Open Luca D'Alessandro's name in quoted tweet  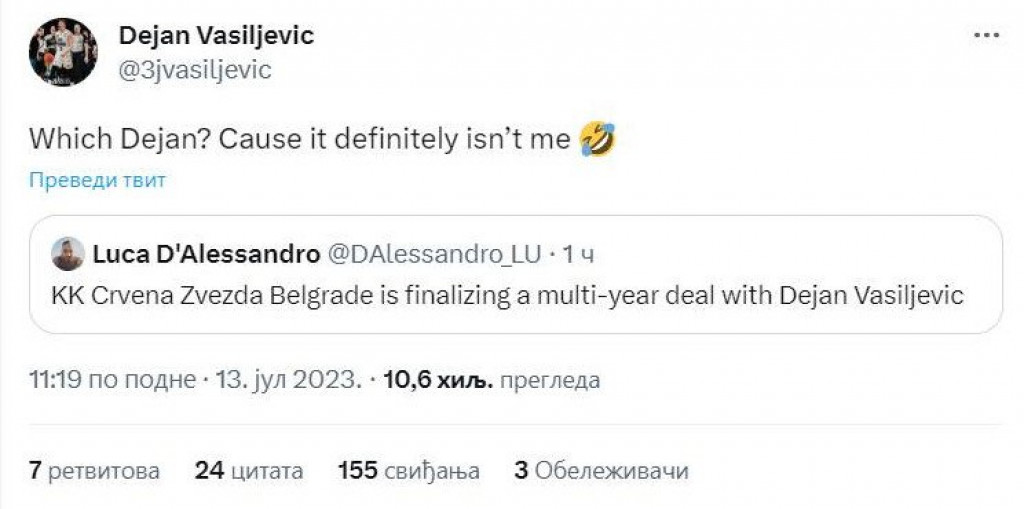pyautogui.click(x=204, y=254)
